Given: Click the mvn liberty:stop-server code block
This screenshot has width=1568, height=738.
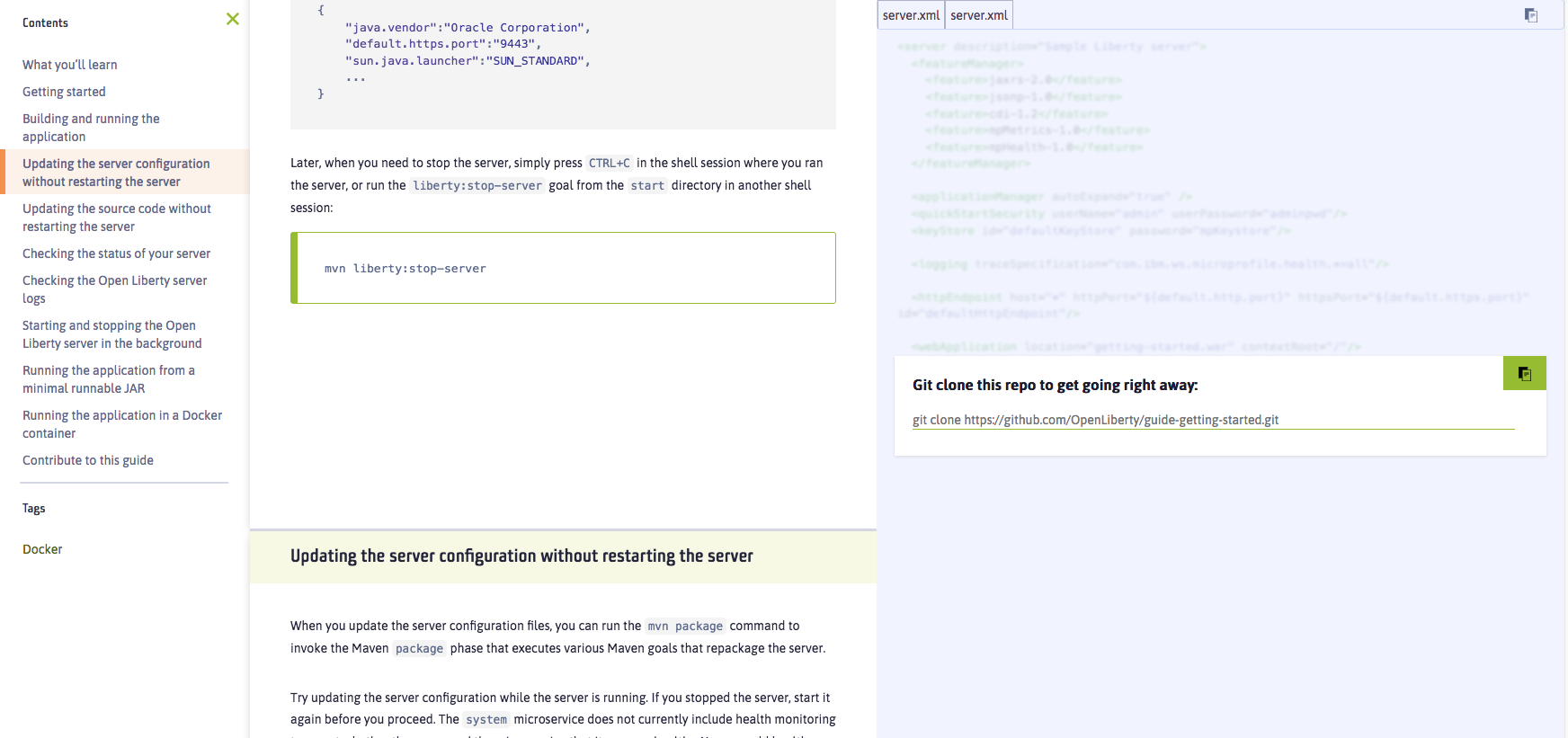Looking at the screenshot, I should point(563,268).
